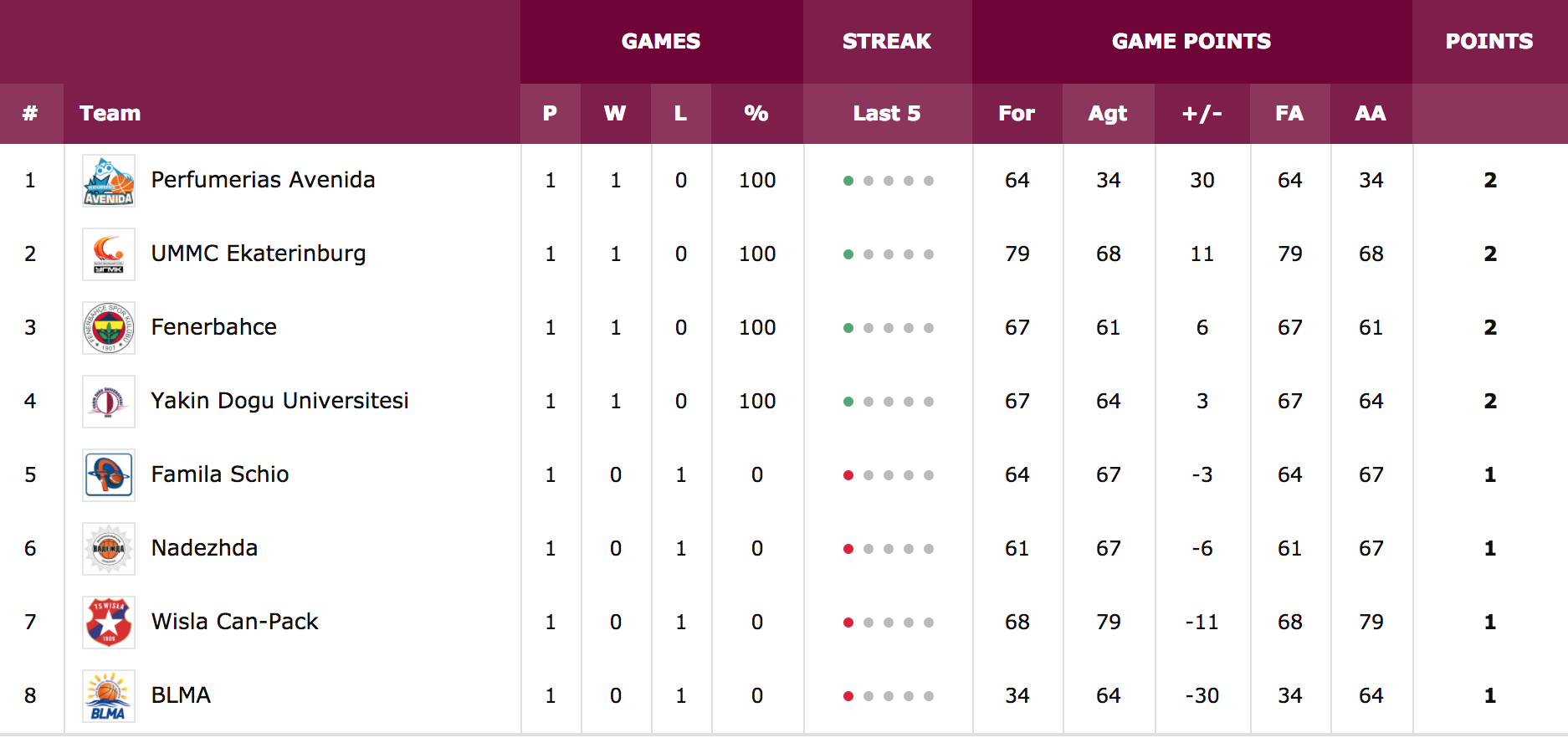Click the green win dot for Perfumerias Avenida

pyautogui.click(x=848, y=181)
